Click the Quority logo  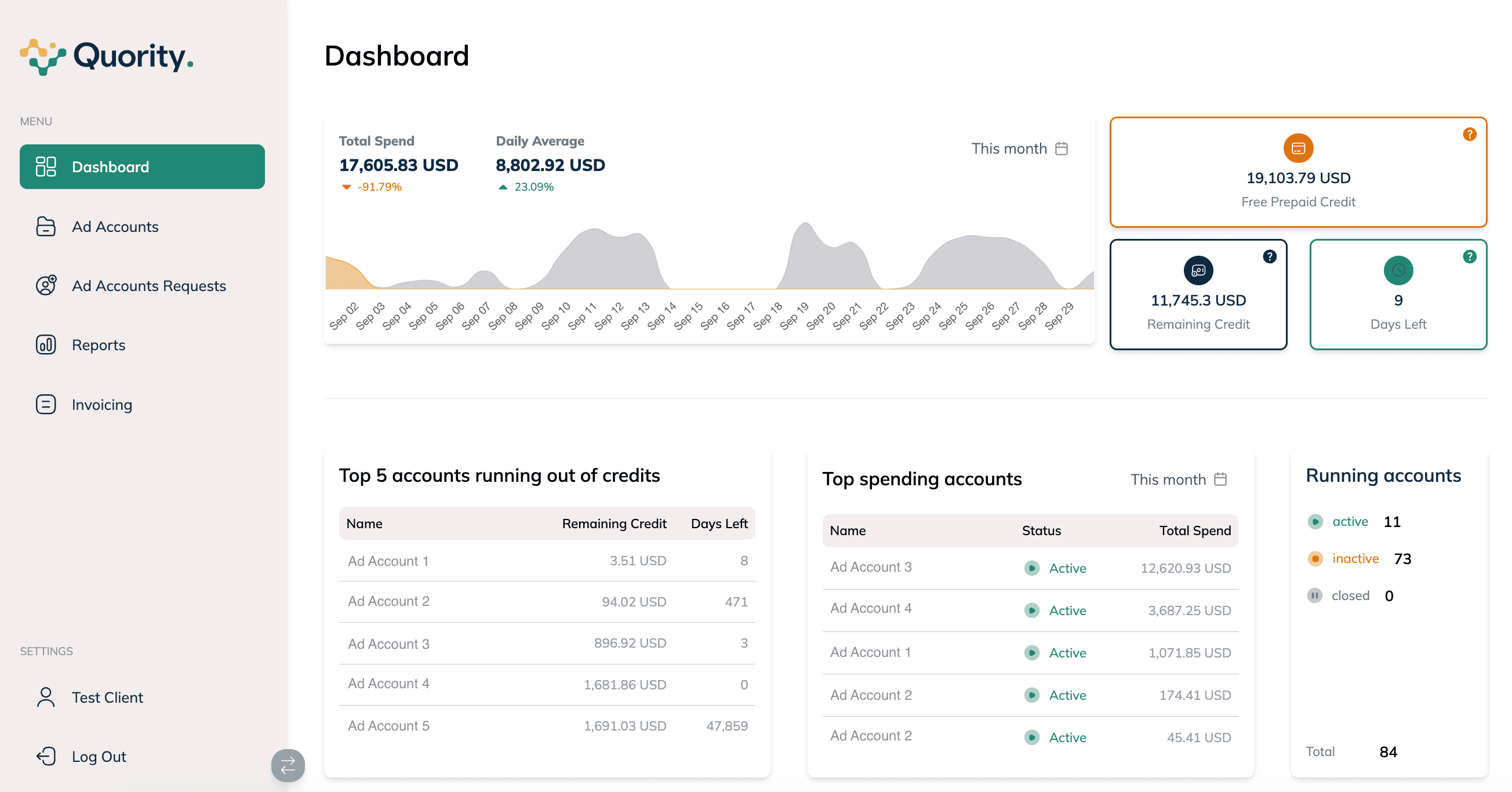click(x=106, y=57)
